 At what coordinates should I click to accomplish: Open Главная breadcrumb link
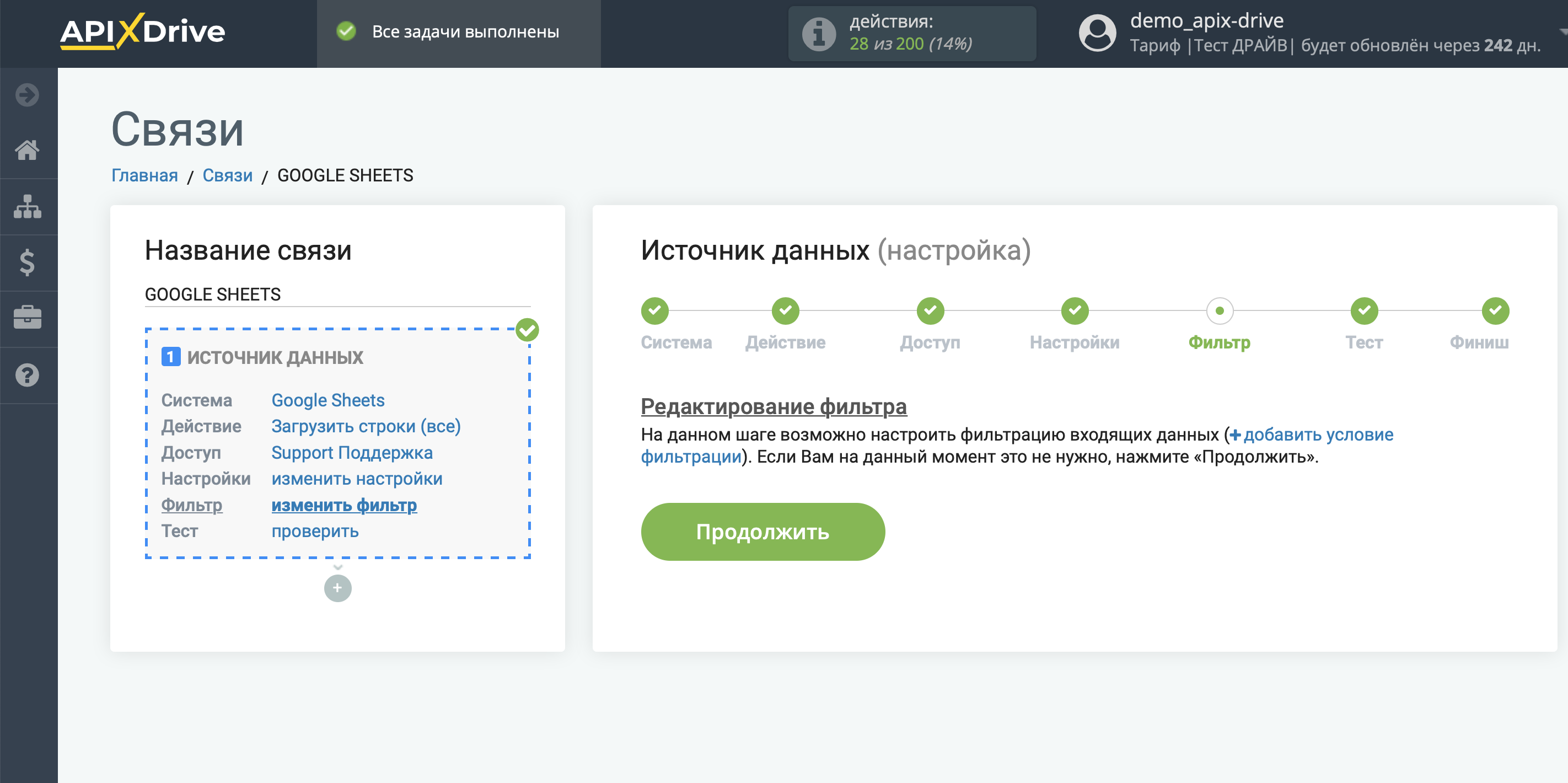click(x=145, y=176)
